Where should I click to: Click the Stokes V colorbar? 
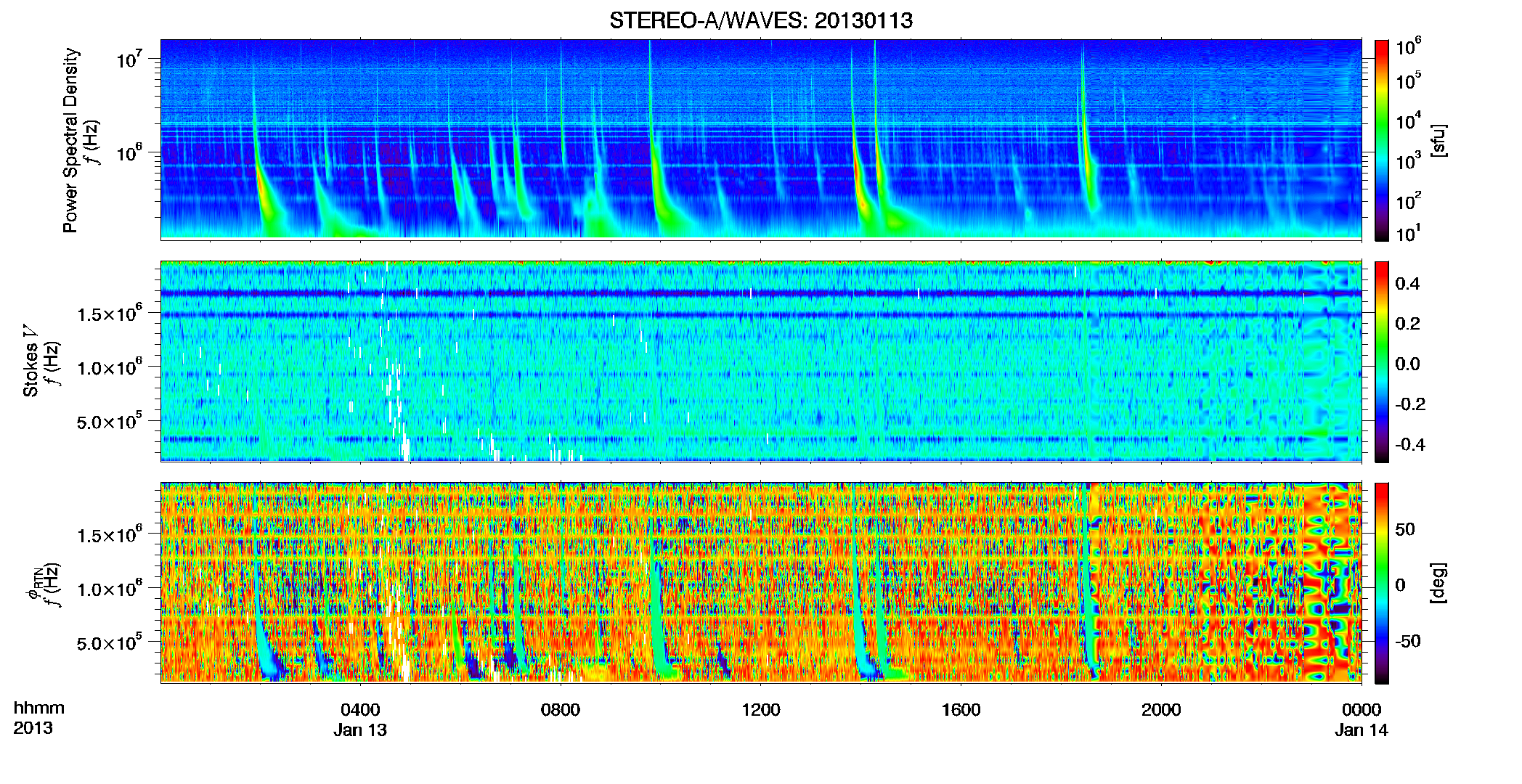click(x=1382, y=362)
